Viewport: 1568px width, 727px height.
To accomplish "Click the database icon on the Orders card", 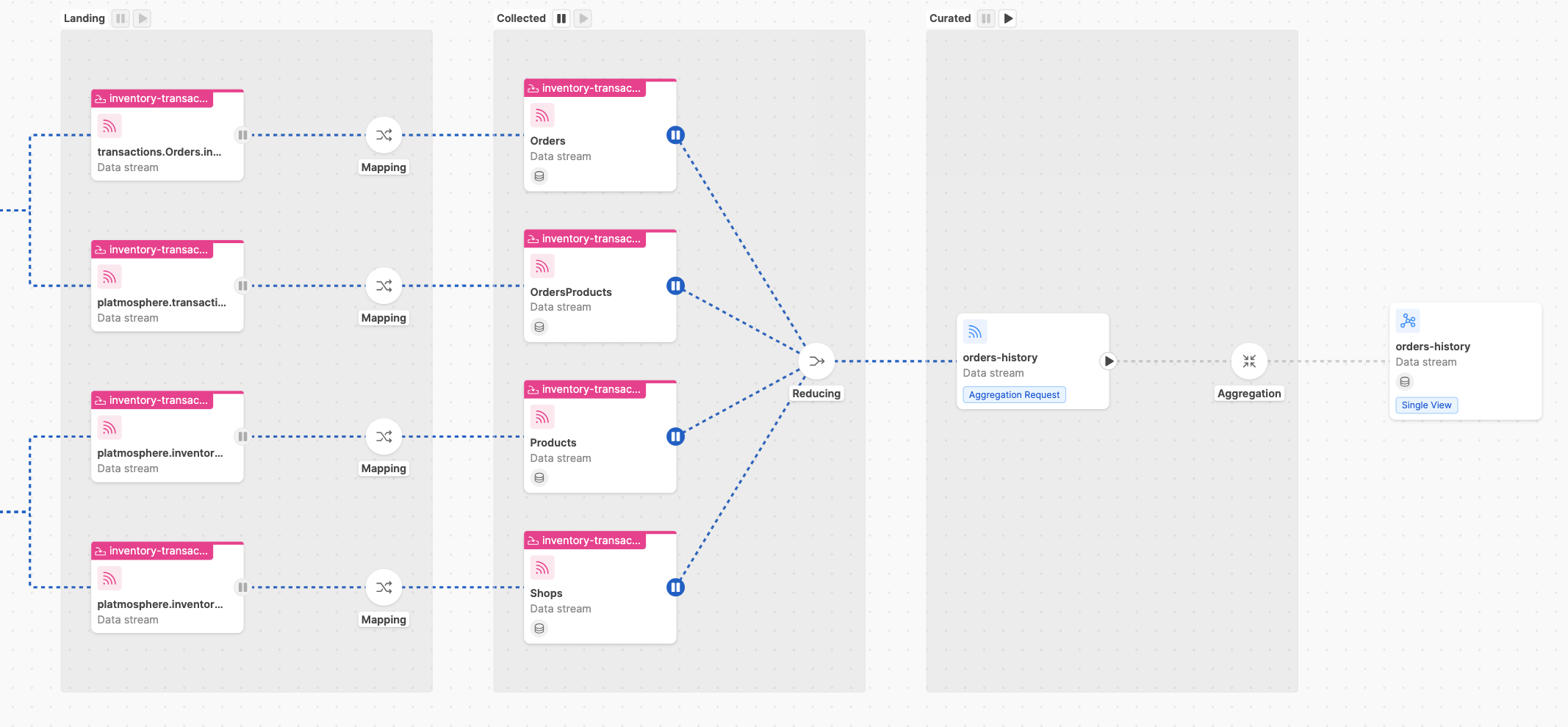I will 539,176.
